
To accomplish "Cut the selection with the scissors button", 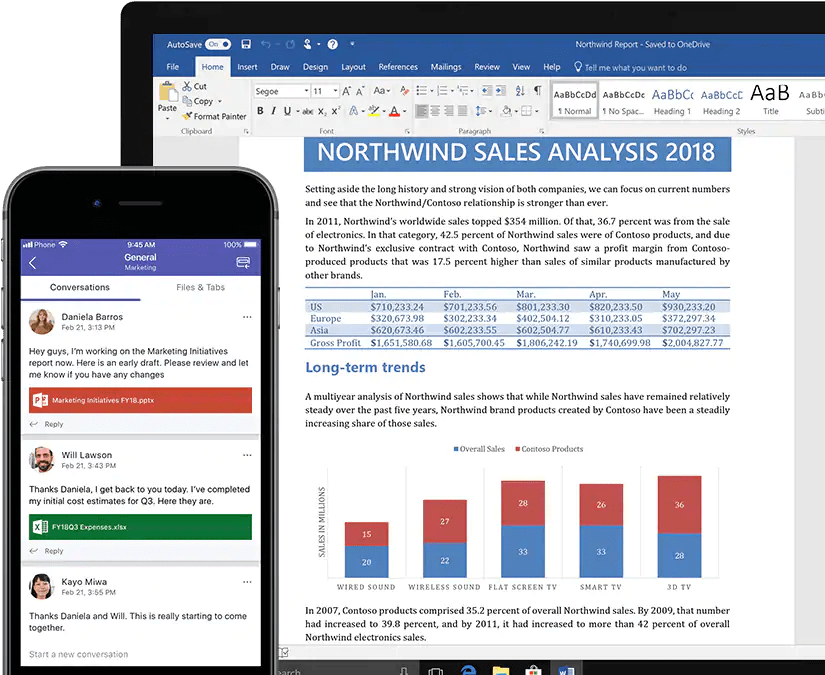I will [x=195, y=86].
